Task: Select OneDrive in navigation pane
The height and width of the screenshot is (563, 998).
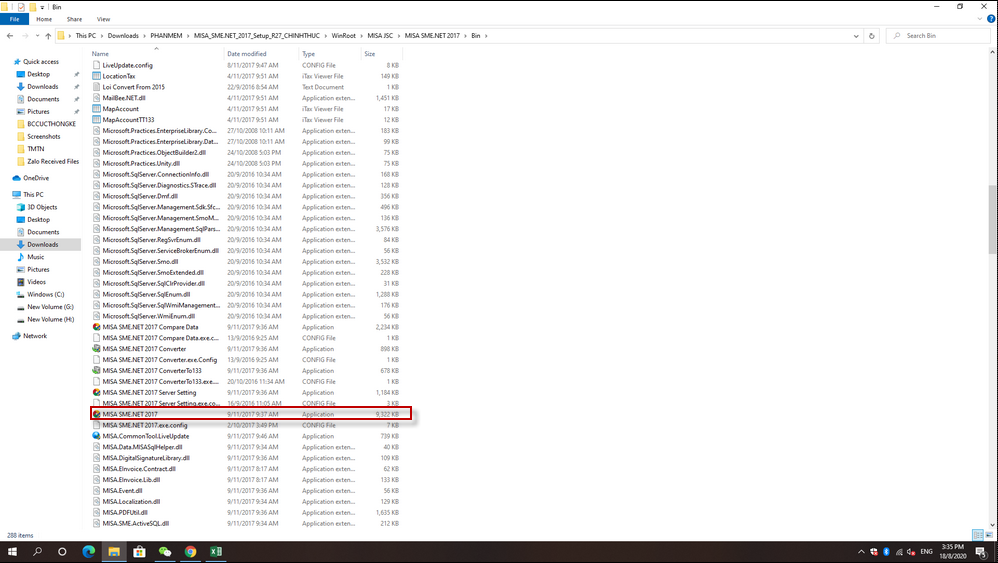Action: click(36, 178)
